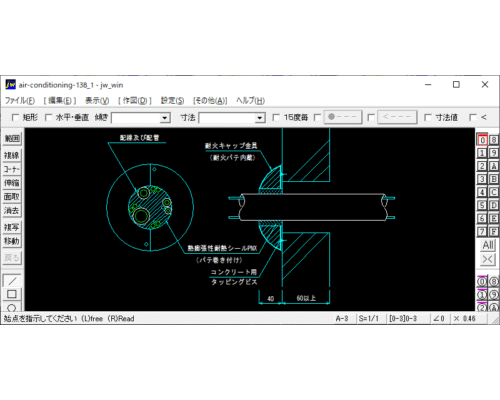Tick checkbox beside the ●--- button
This screenshot has height=400, width=500.
pyautogui.click(x=317, y=117)
